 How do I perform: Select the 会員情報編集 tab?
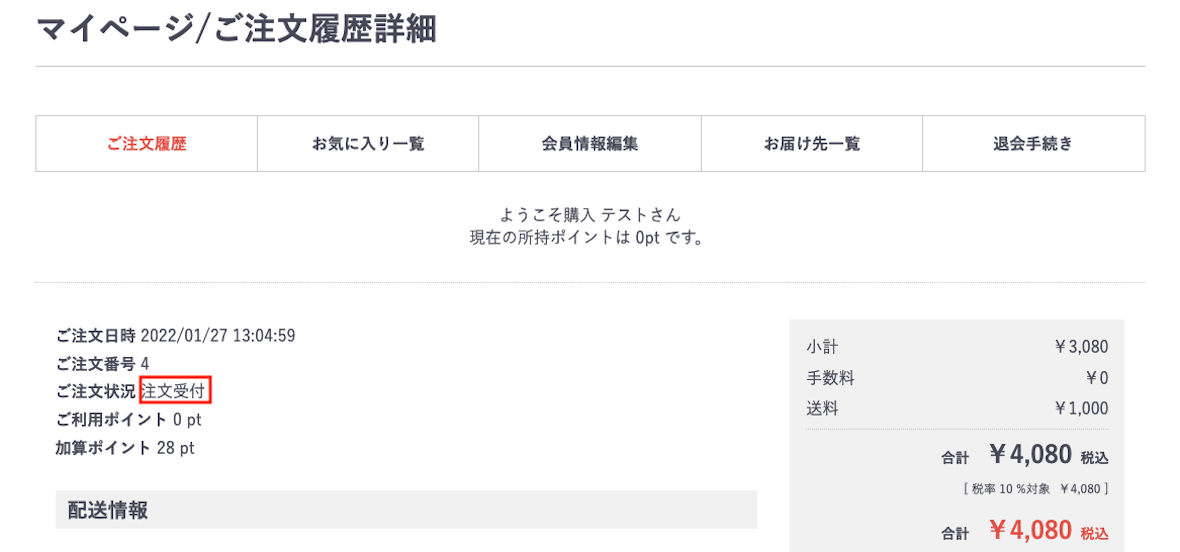pyautogui.click(x=590, y=144)
